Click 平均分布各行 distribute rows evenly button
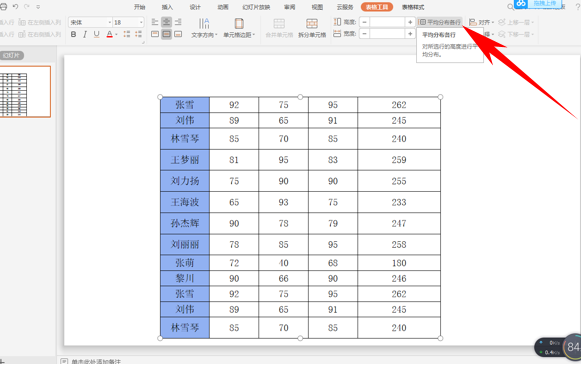The image size is (583, 365). (440, 22)
